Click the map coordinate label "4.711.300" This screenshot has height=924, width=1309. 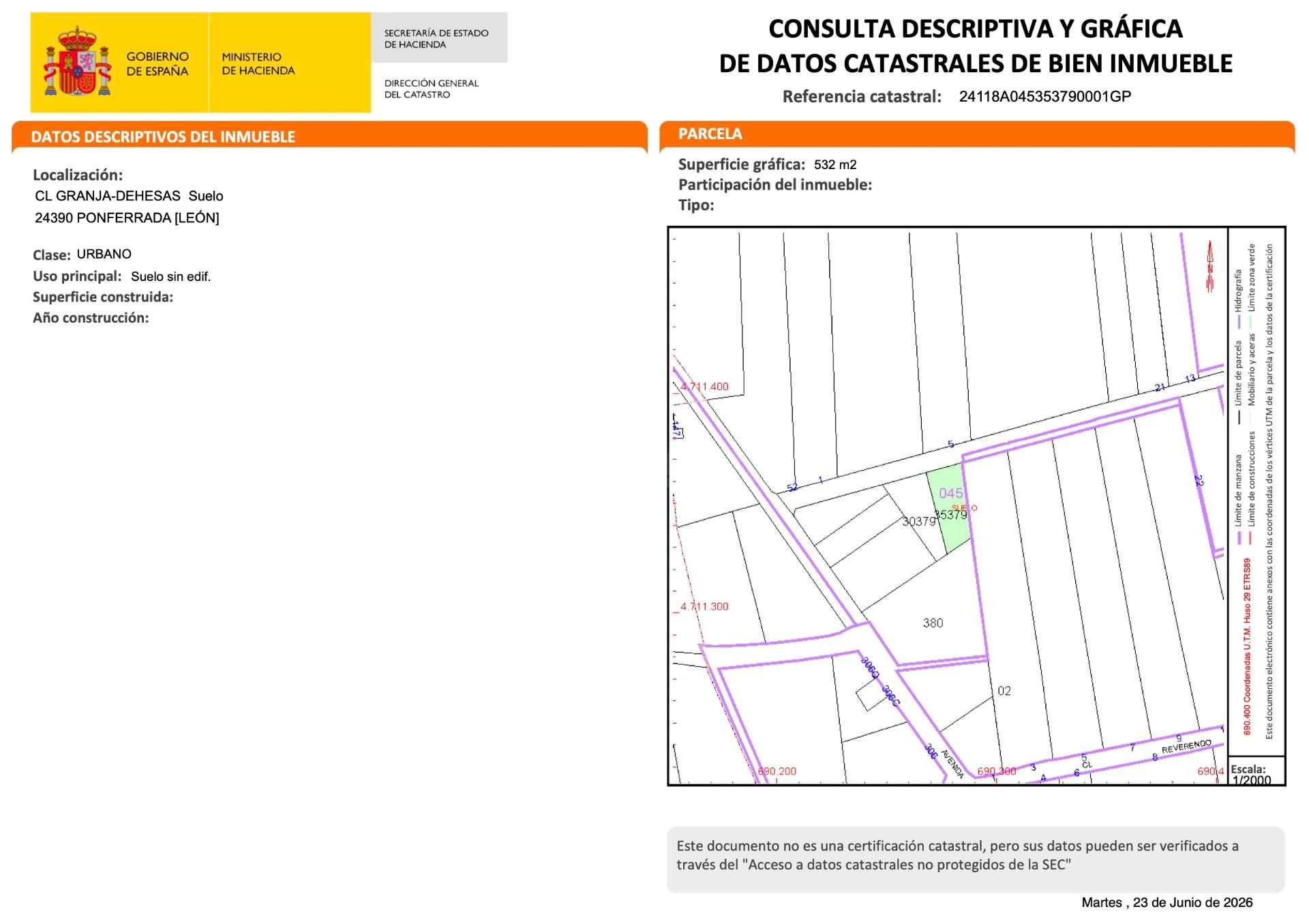click(704, 606)
